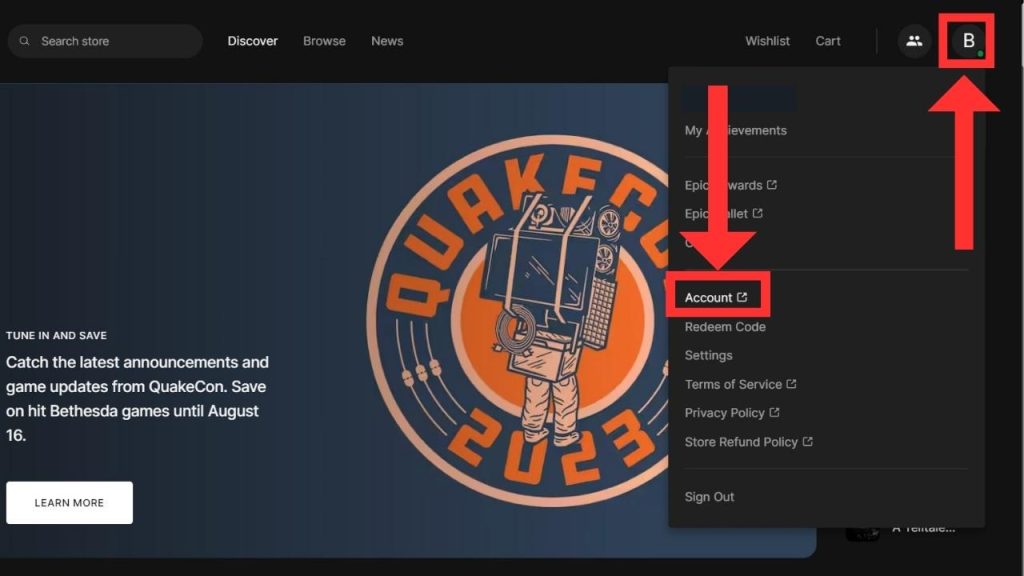Click external link icon beside Epic Wallet
This screenshot has width=1024, height=576.
(x=758, y=213)
